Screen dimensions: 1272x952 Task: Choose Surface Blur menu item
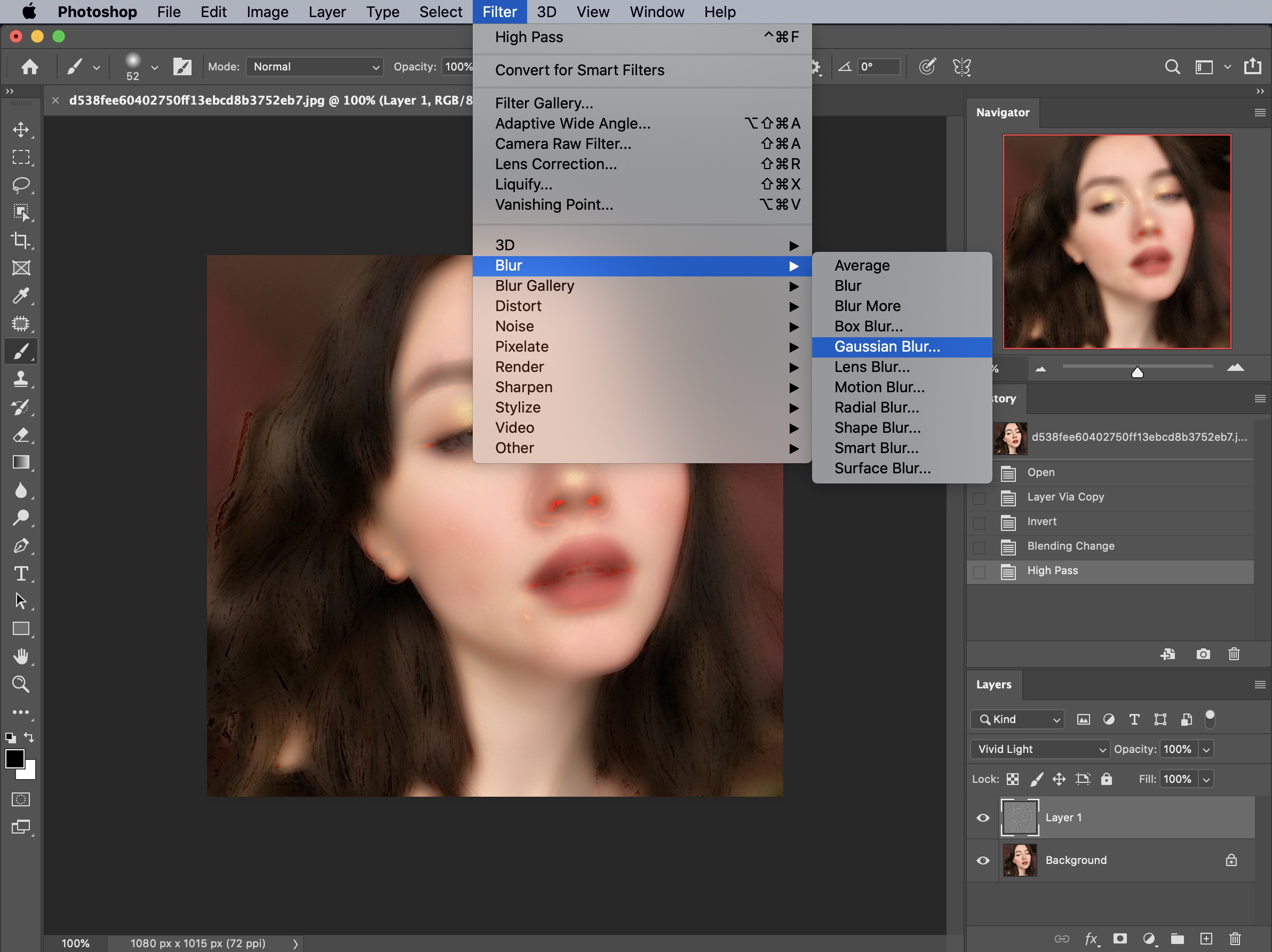902,468
